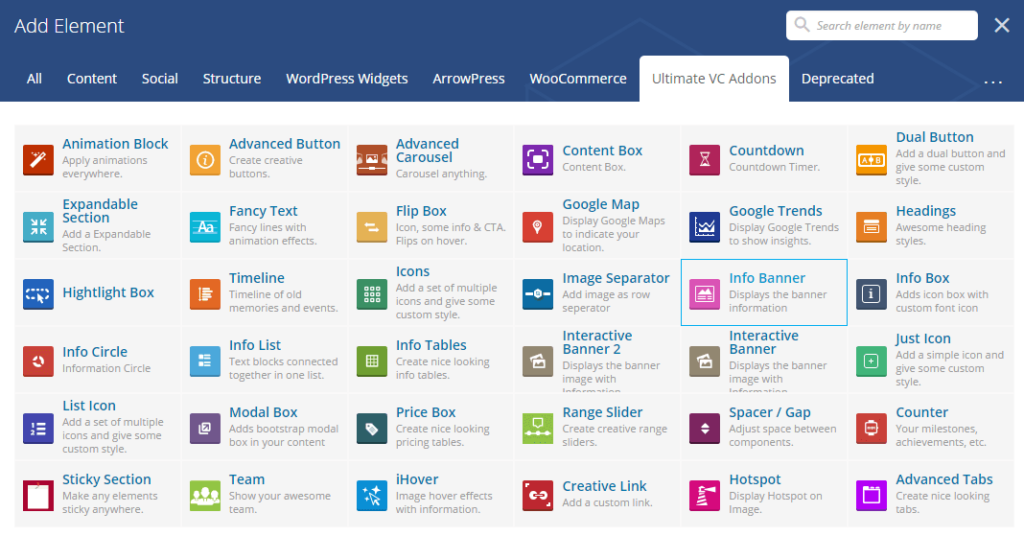Click the Advanced Carousel icon

point(372,159)
